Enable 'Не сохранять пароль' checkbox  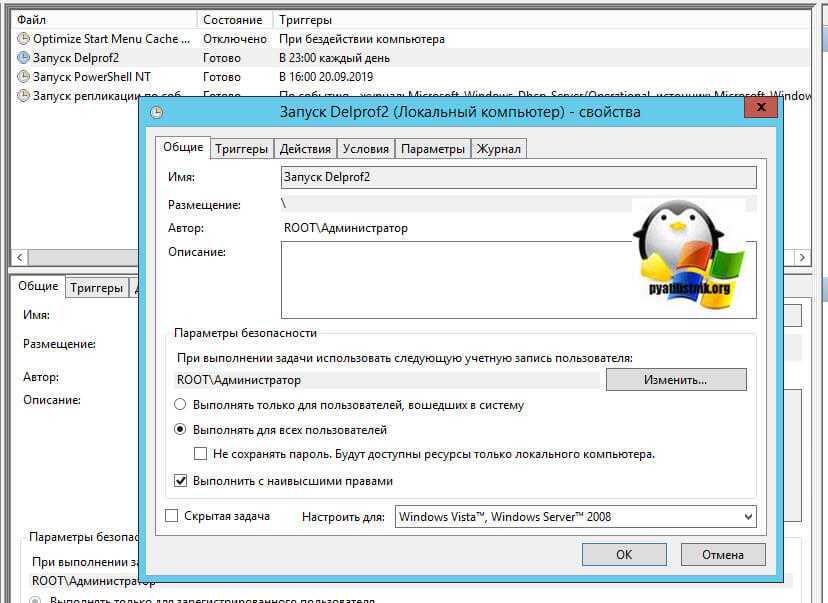[200, 454]
